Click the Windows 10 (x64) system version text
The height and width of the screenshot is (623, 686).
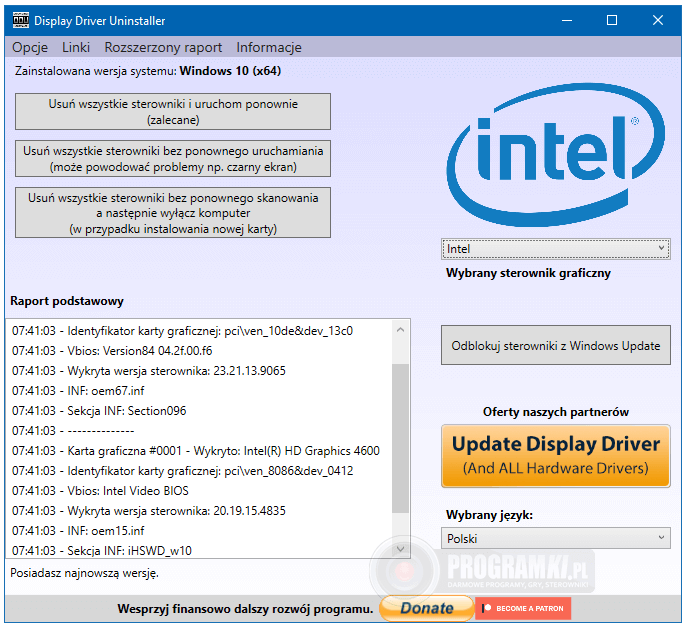click(230, 71)
